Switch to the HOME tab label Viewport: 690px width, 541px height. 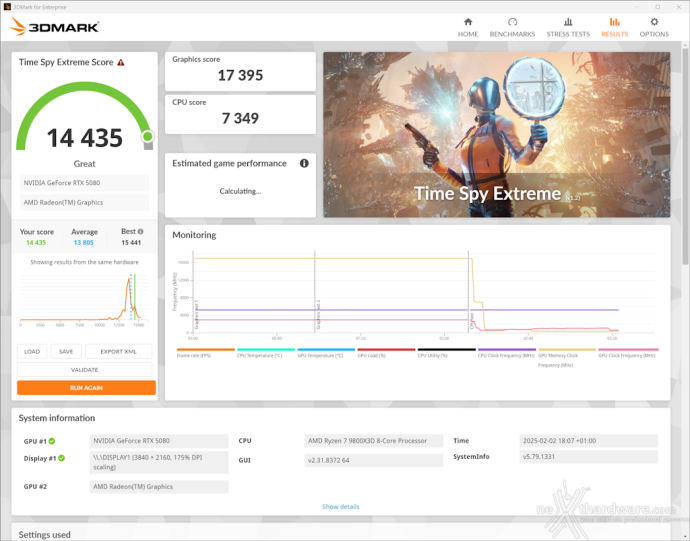click(x=468, y=34)
